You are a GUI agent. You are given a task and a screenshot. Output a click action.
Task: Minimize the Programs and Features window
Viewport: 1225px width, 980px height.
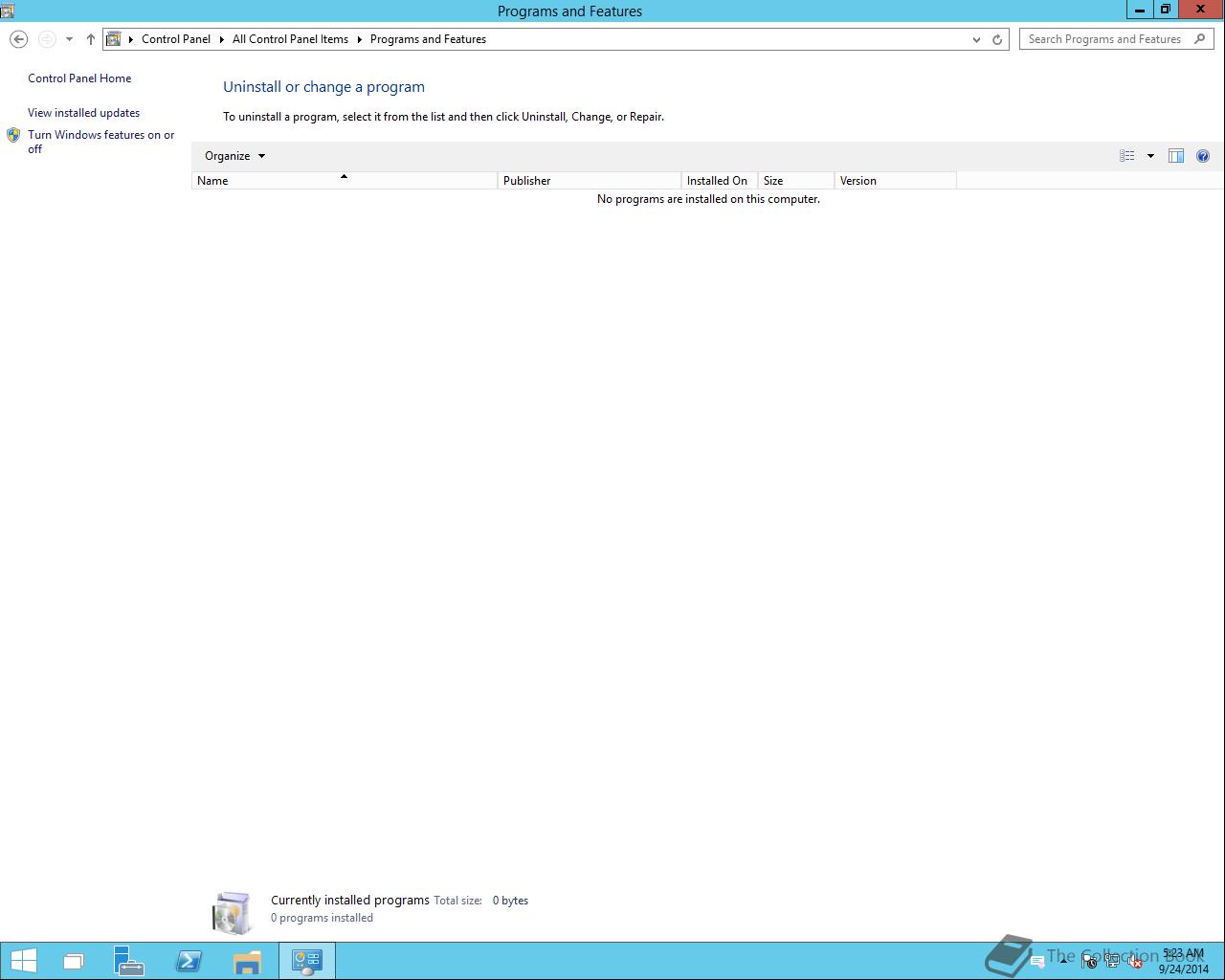click(x=1139, y=10)
